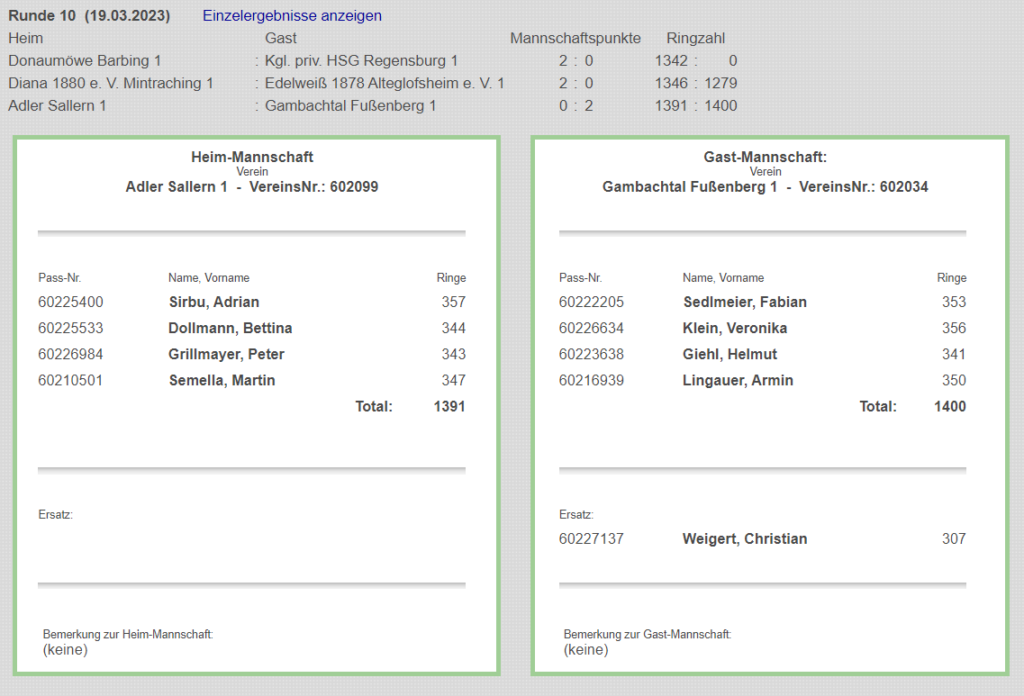Image resolution: width=1024 pixels, height=696 pixels.
Task: Click the Mannschaftspunkte column header
Action: tap(575, 38)
